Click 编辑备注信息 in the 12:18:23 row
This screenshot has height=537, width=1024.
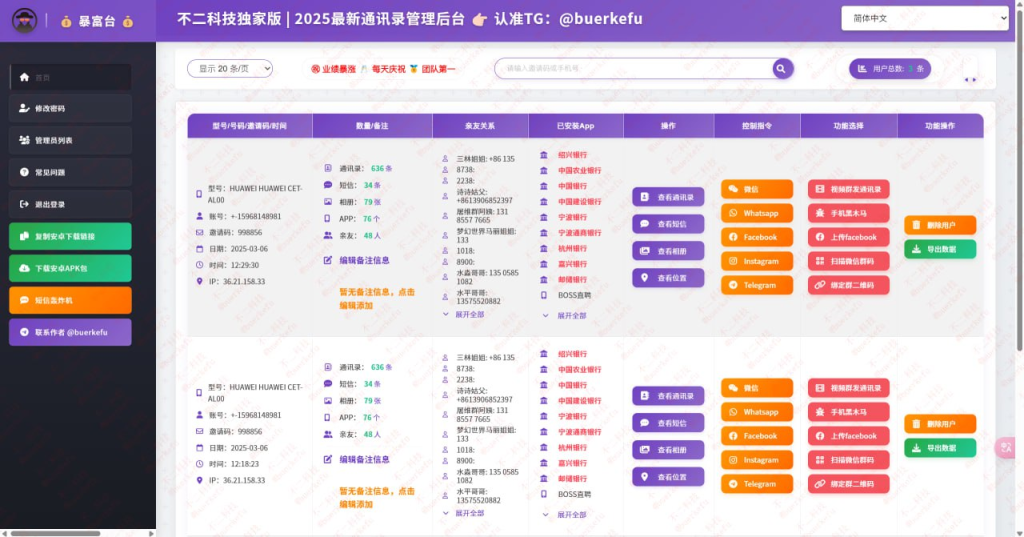(357, 459)
